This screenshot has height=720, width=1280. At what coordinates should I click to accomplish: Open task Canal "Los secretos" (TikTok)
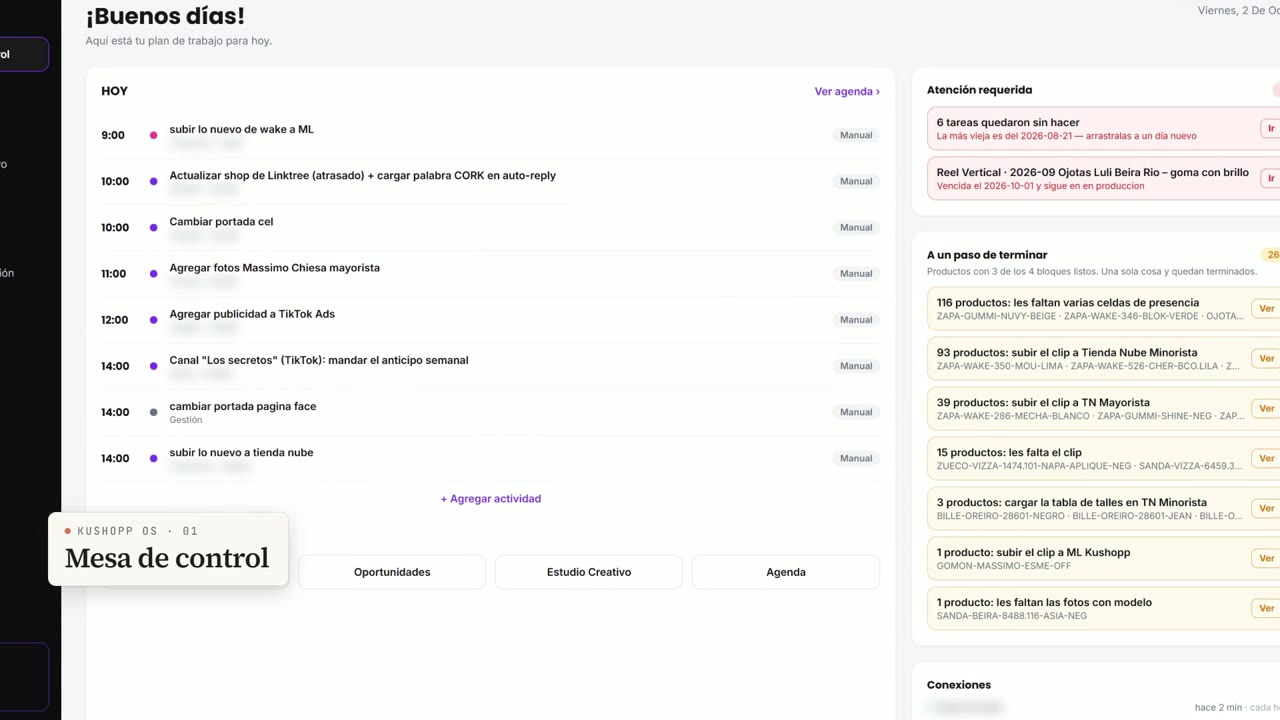[x=319, y=360]
